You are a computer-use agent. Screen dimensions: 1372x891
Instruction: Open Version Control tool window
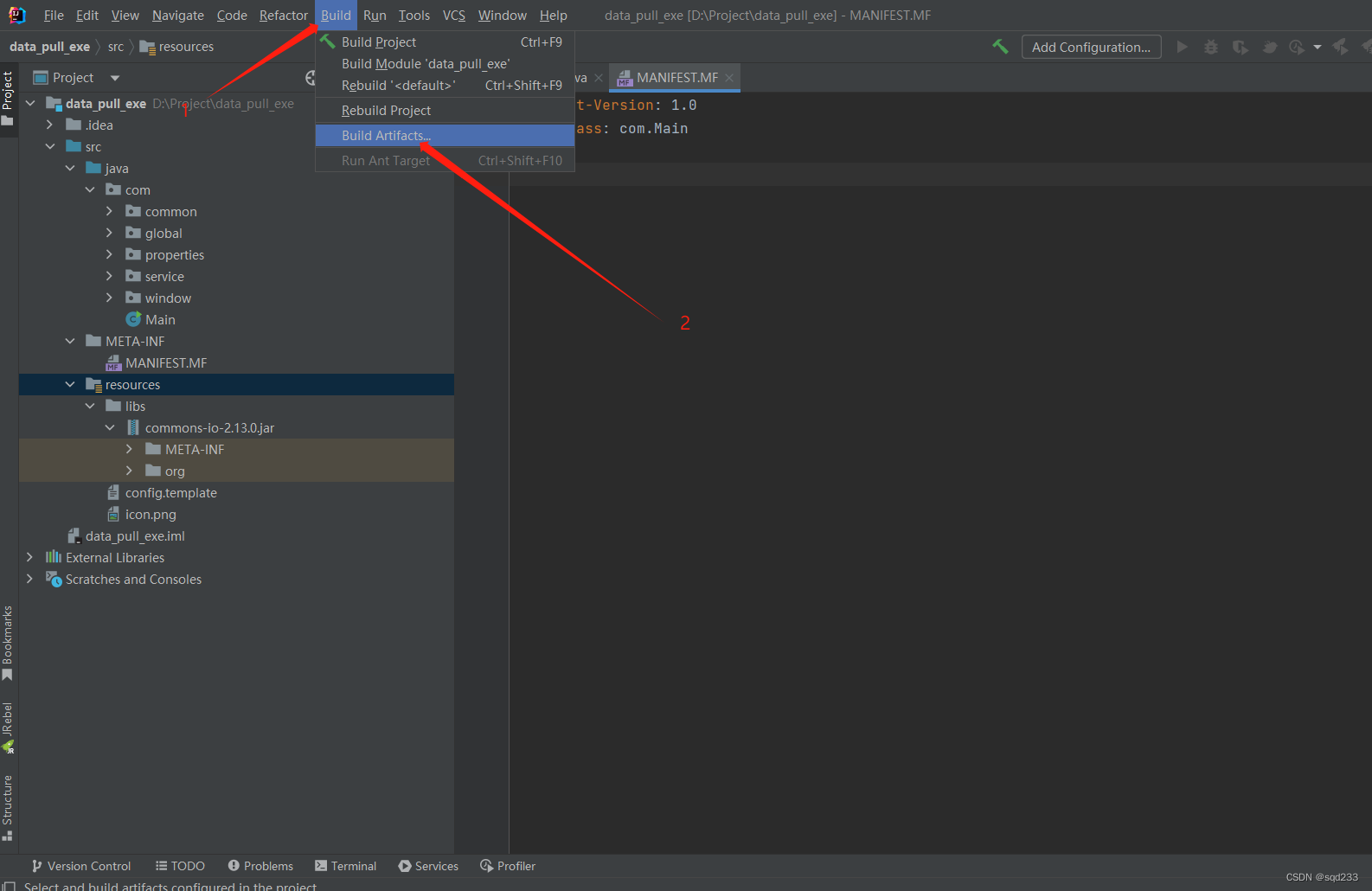(80, 866)
